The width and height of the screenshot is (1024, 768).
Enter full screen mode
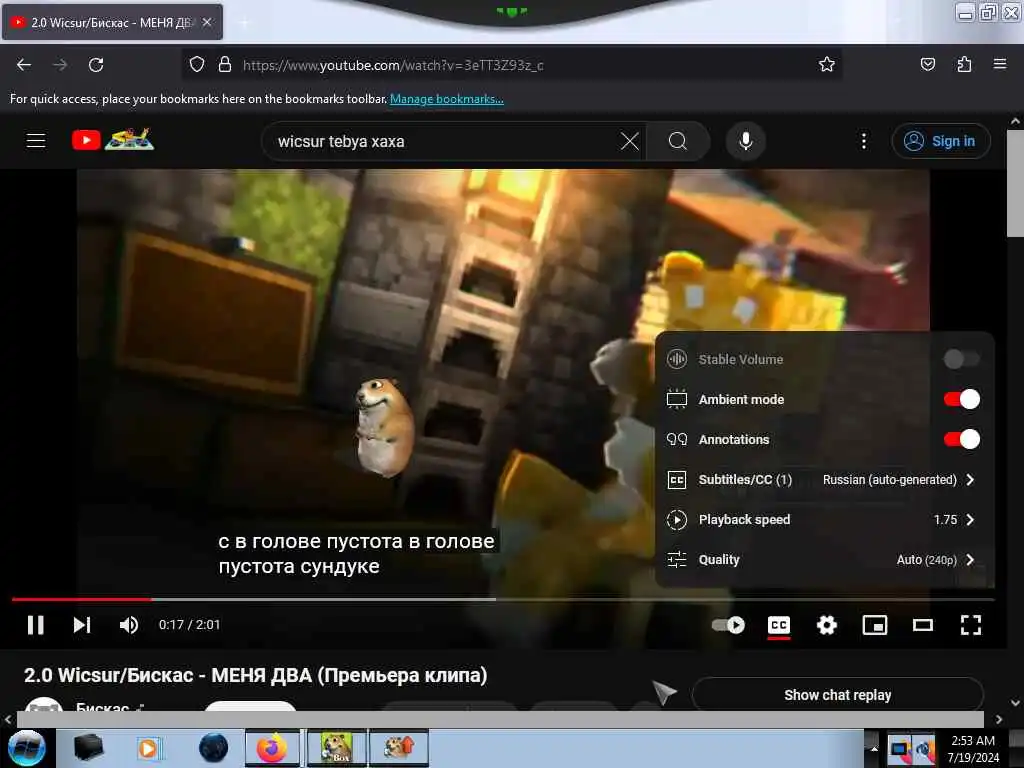coord(970,625)
